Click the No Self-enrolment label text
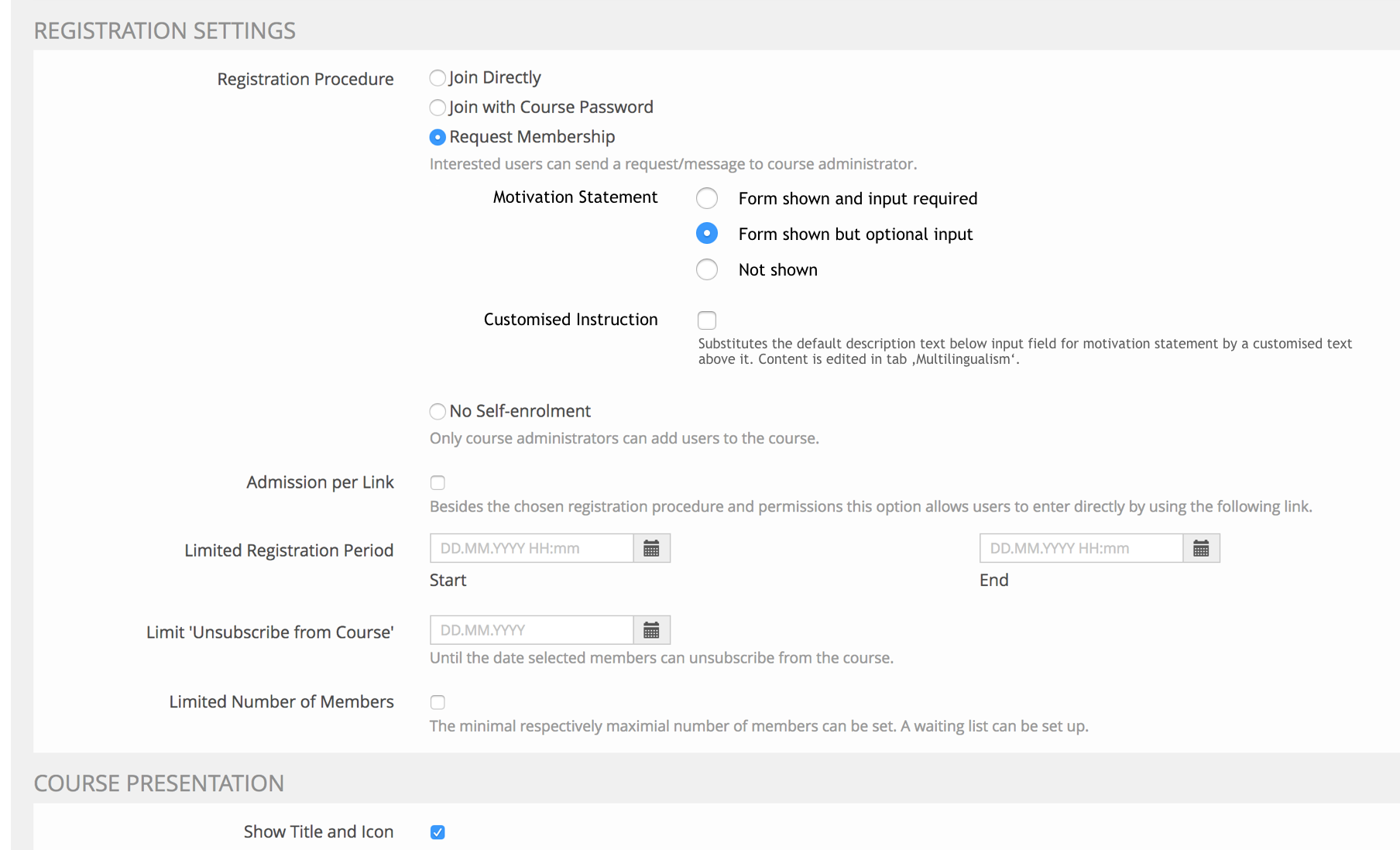Image resolution: width=1400 pixels, height=850 pixels. click(520, 411)
